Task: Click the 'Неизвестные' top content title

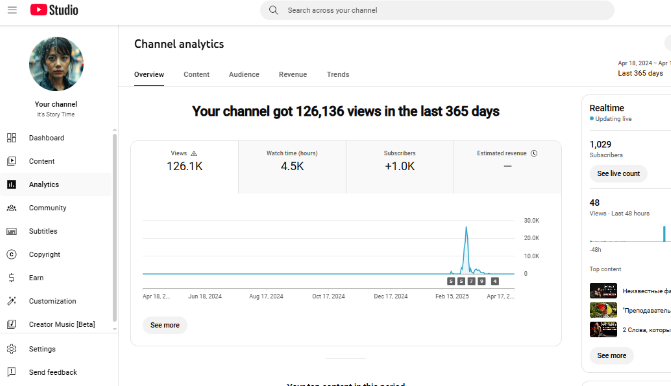Action: pyautogui.click(x=647, y=291)
